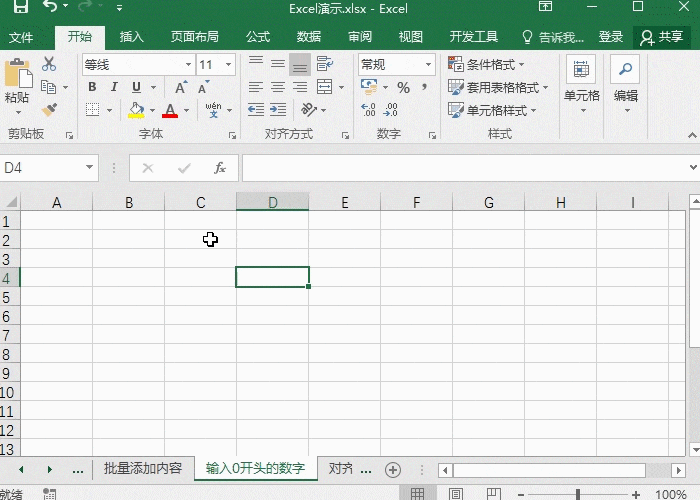Open number format dropdown 常规

428,65
